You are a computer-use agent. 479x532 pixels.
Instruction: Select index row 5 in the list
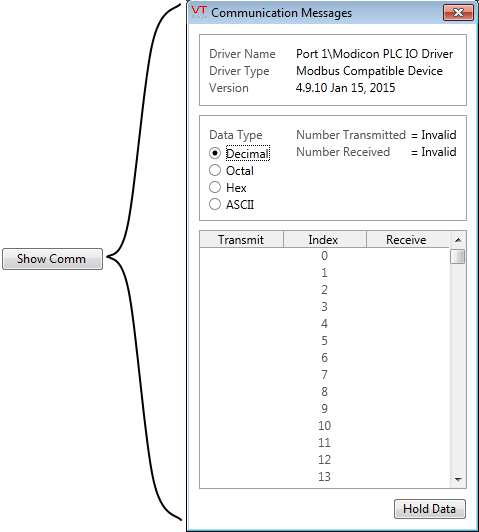coord(325,341)
